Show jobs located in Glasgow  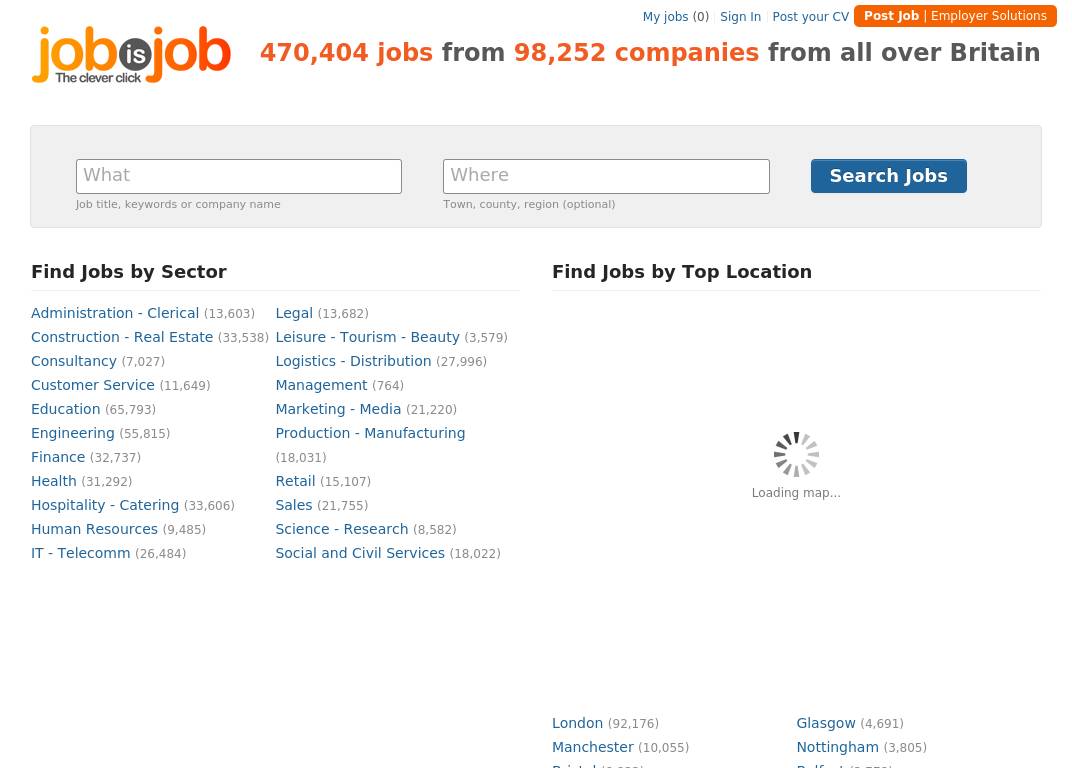pyautogui.click(x=826, y=723)
